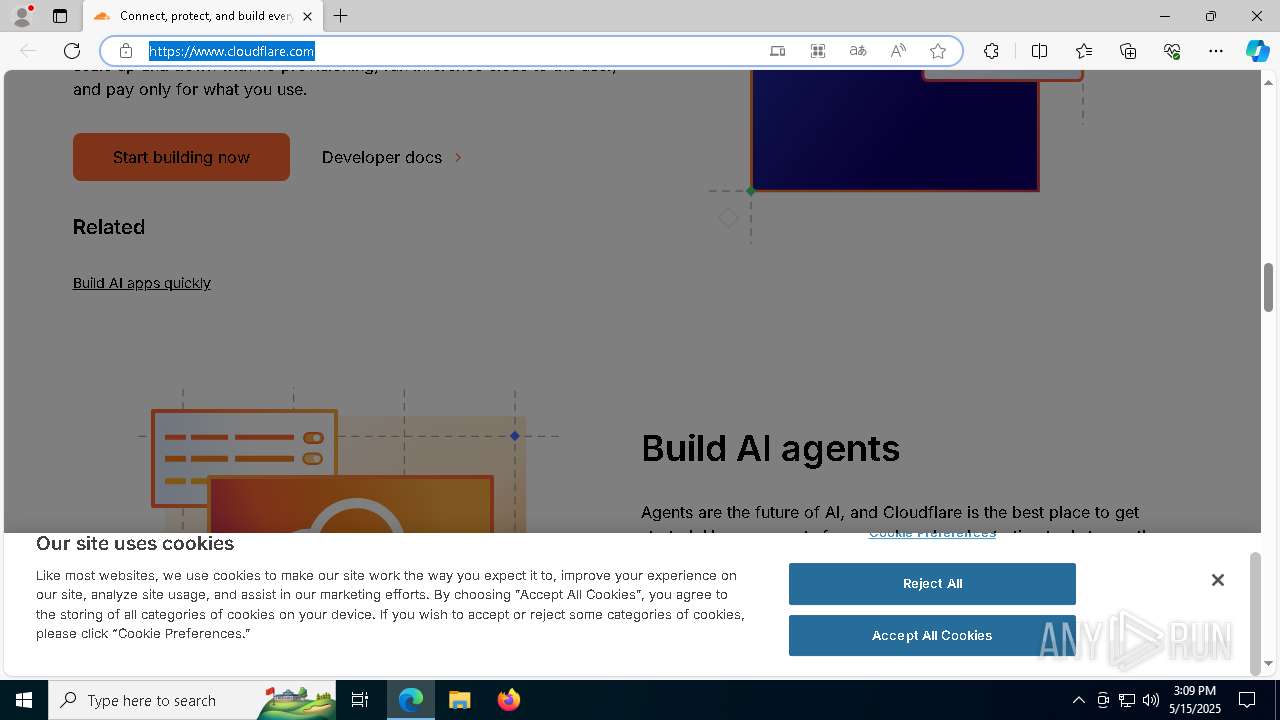1280x720 pixels.
Task: Click the Related heading text
Action: [109, 227]
